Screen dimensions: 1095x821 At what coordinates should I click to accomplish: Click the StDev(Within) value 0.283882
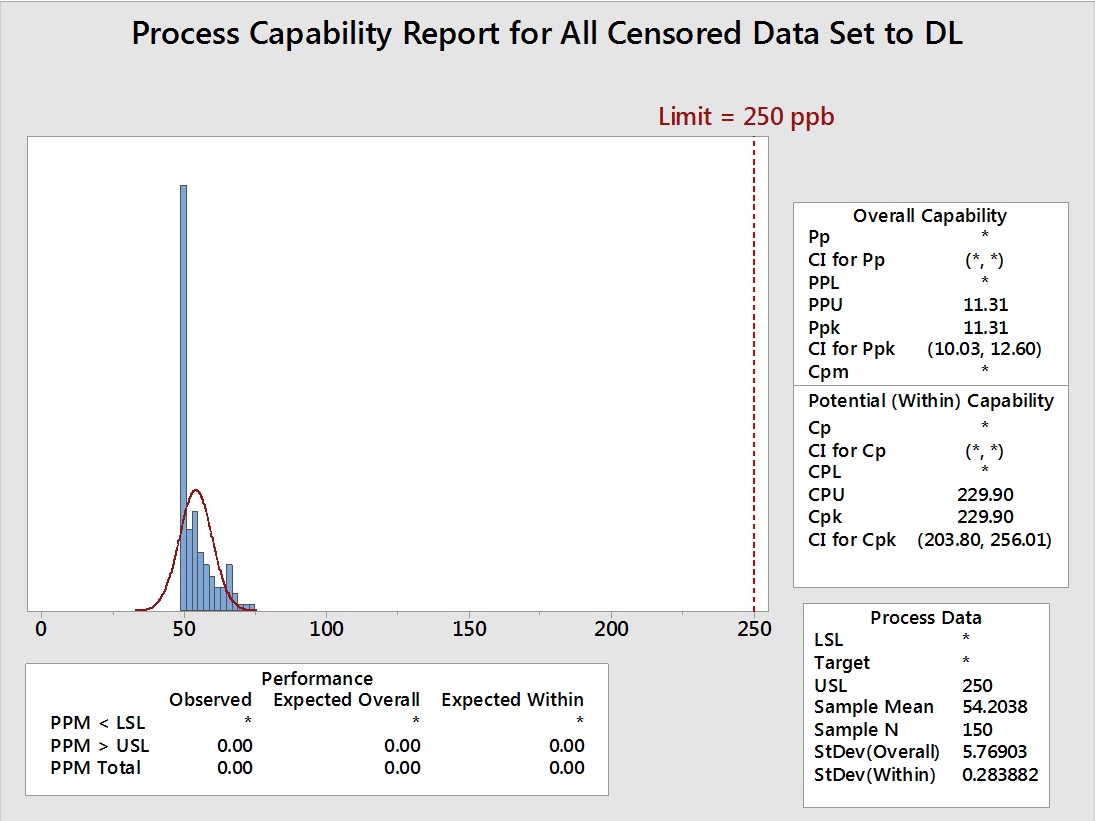pyautogui.click(x=998, y=775)
